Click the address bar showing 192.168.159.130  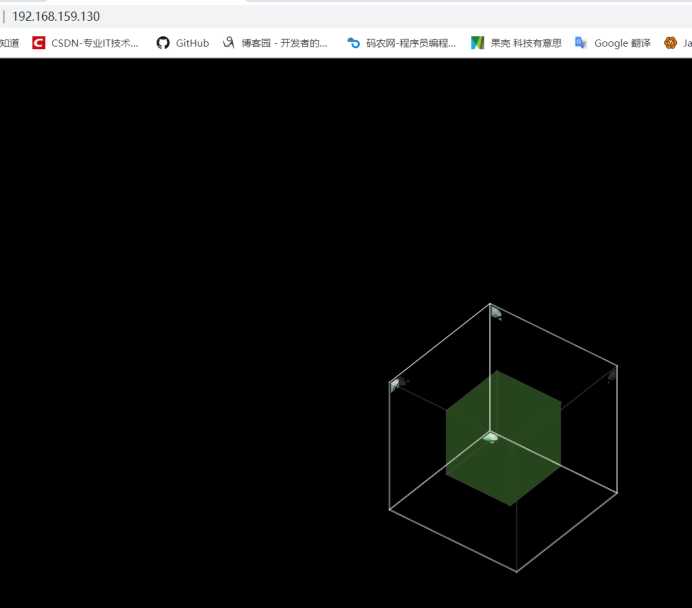(56, 16)
